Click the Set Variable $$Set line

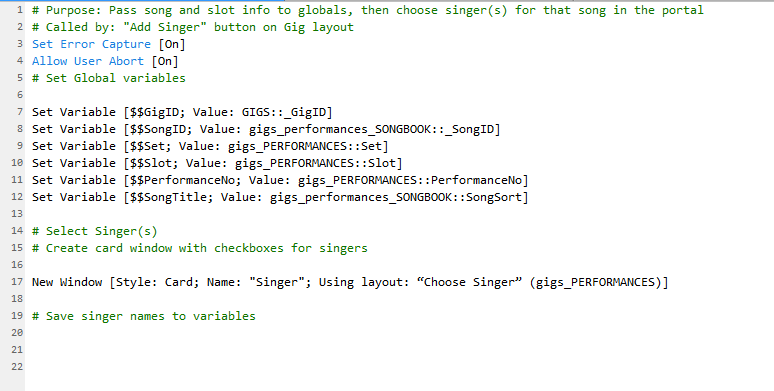pos(210,146)
